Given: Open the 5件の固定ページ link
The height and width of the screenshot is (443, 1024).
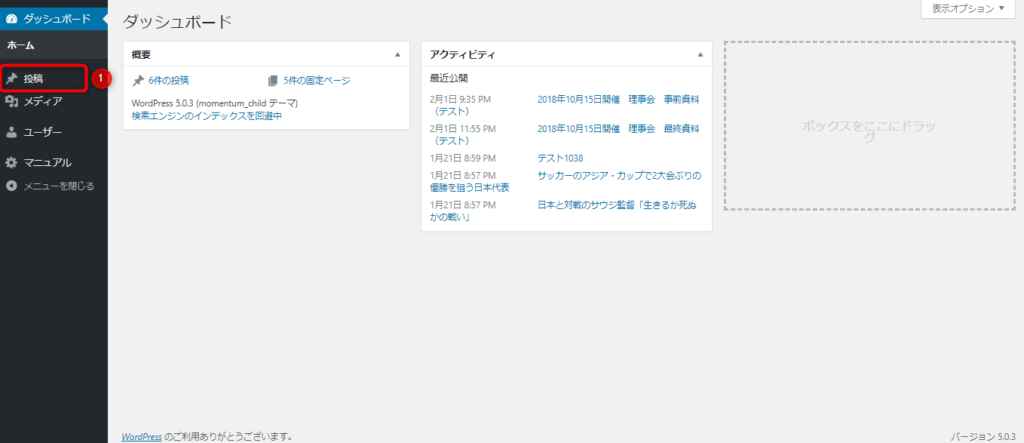Looking at the screenshot, I should pos(317,81).
